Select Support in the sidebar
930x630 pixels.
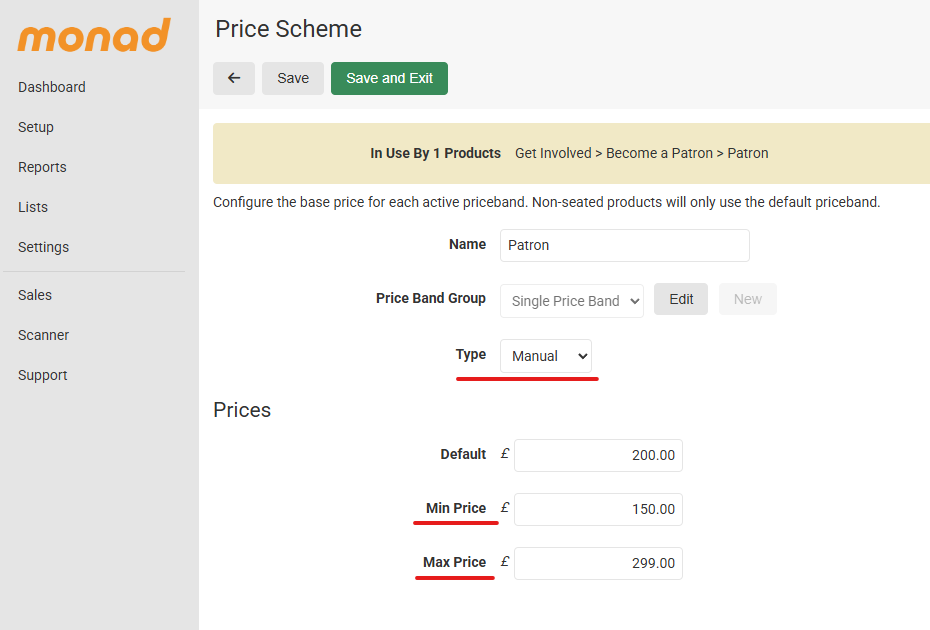(43, 375)
